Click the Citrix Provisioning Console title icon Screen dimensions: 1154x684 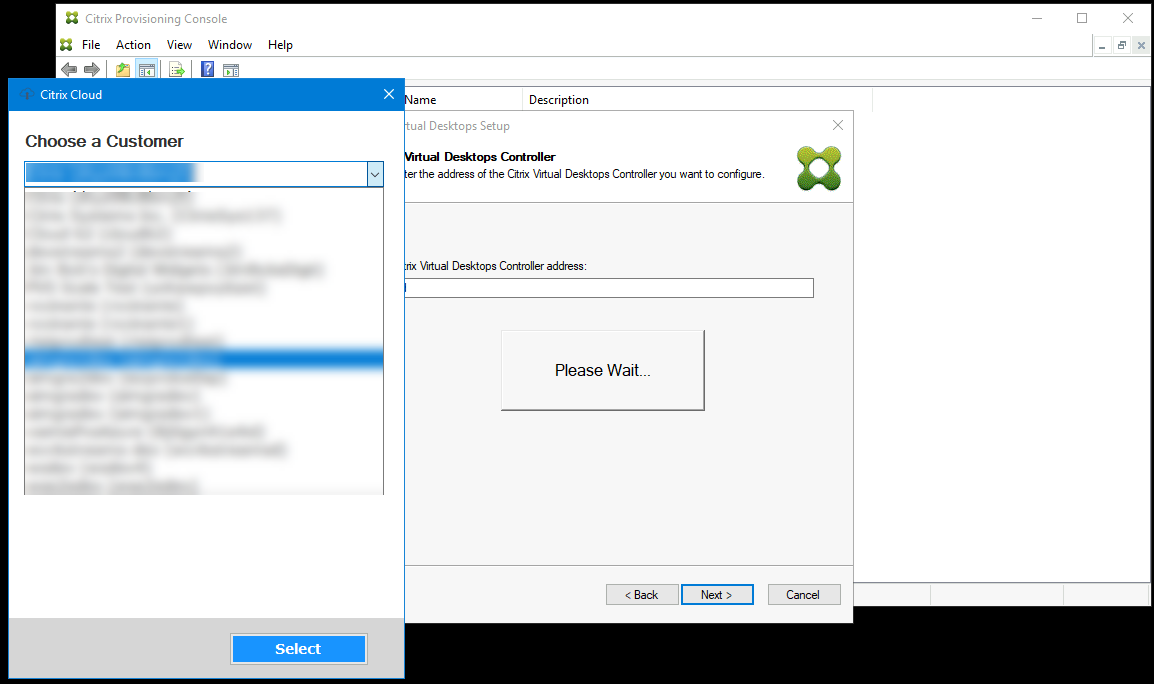pyautogui.click(x=72, y=18)
